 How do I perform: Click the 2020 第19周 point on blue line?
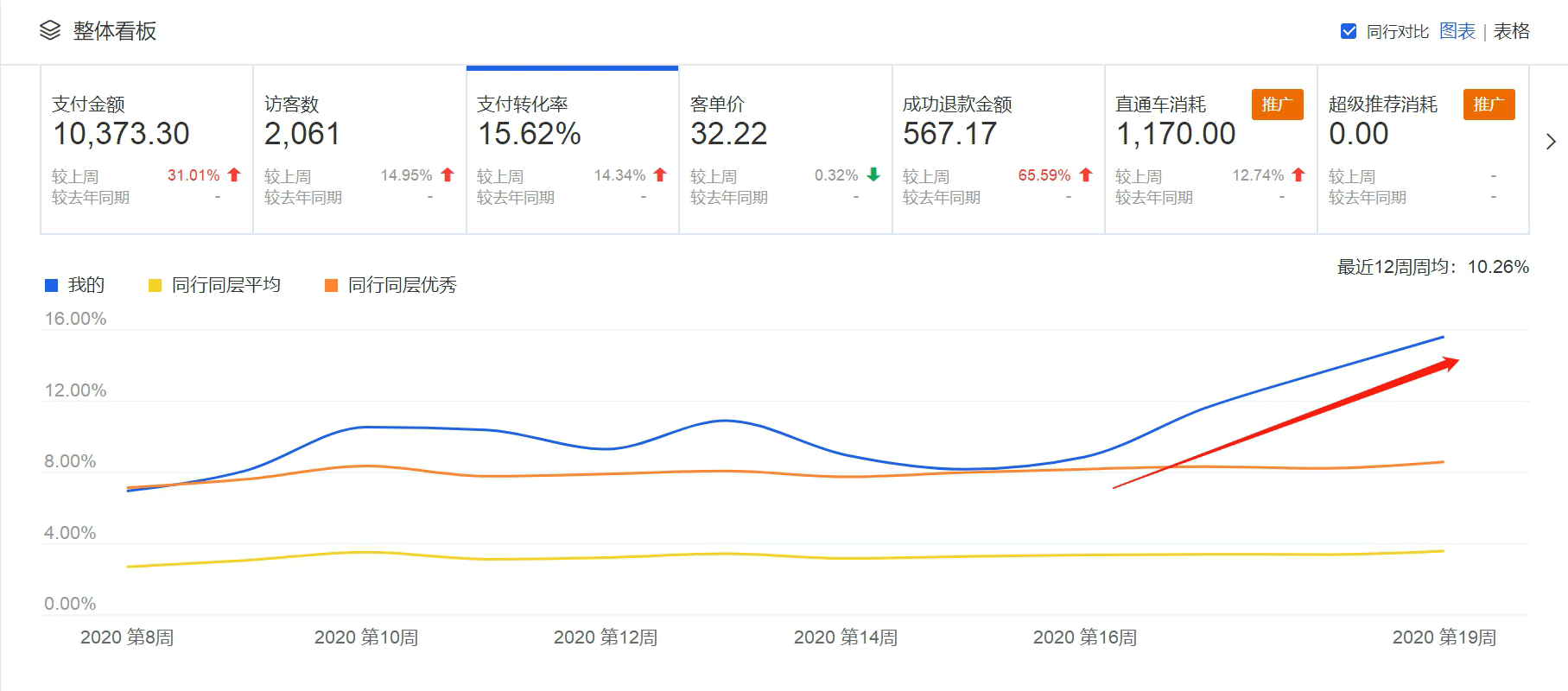click(1444, 337)
